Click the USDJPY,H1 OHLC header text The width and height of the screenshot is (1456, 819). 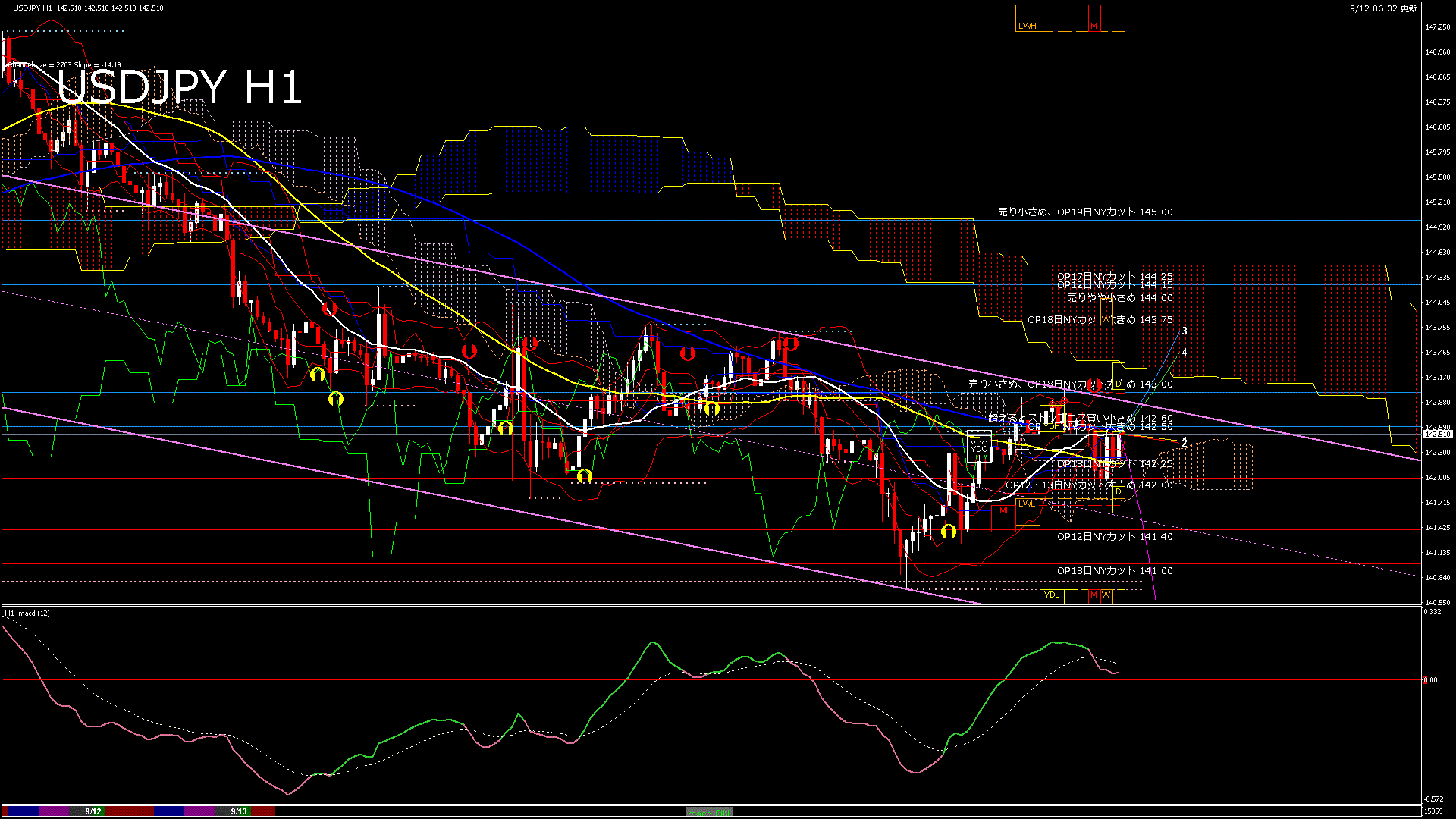[x=88, y=8]
